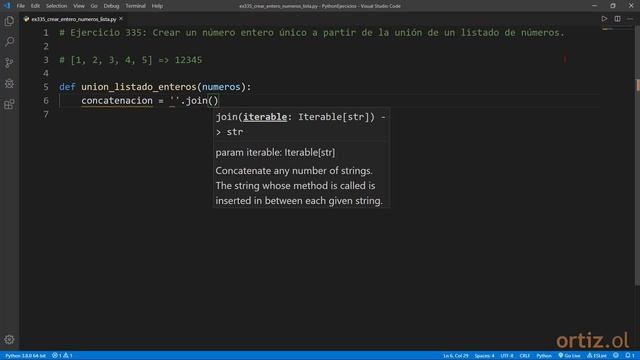
Task: Open the Go menu
Action: [94, 6]
